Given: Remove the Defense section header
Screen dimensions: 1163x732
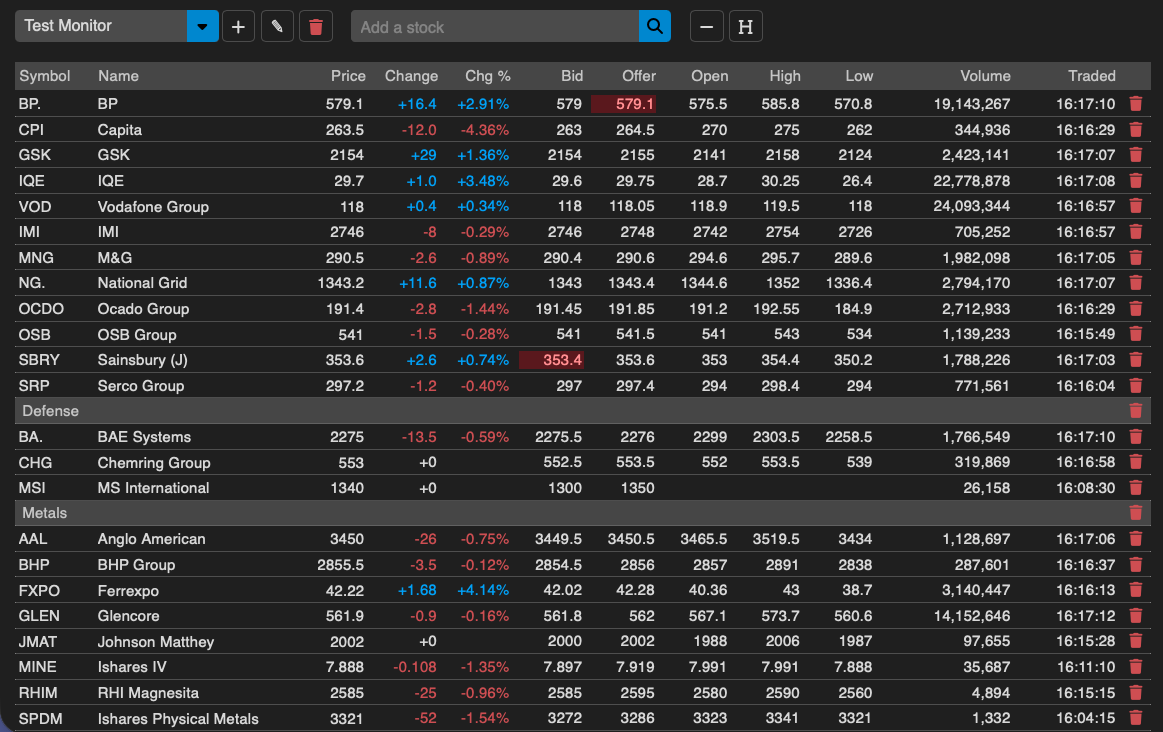Looking at the screenshot, I should point(1135,411).
